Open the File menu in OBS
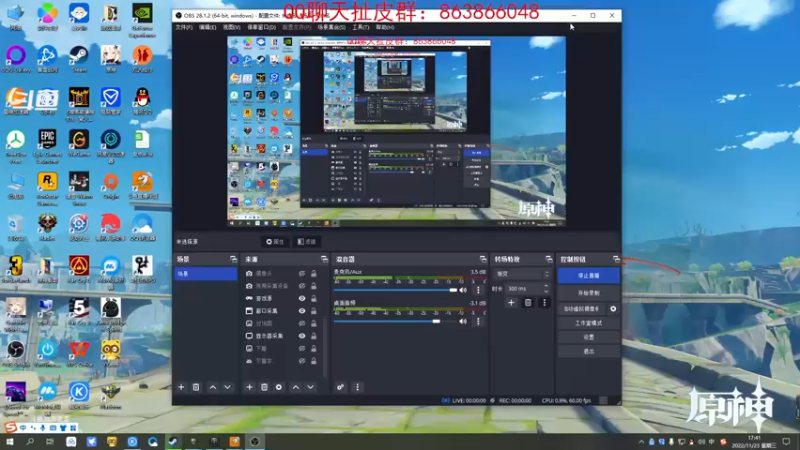Screen dimensions: 800x450 (x=184, y=27)
